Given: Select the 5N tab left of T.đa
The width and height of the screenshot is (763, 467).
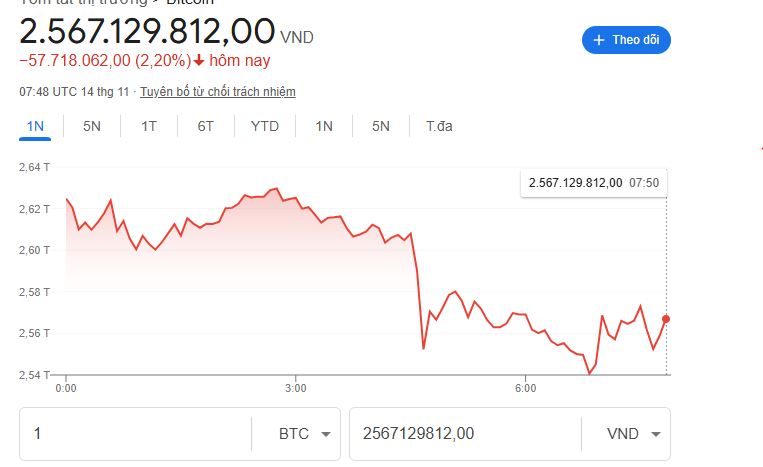Looking at the screenshot, I should 381,126.
